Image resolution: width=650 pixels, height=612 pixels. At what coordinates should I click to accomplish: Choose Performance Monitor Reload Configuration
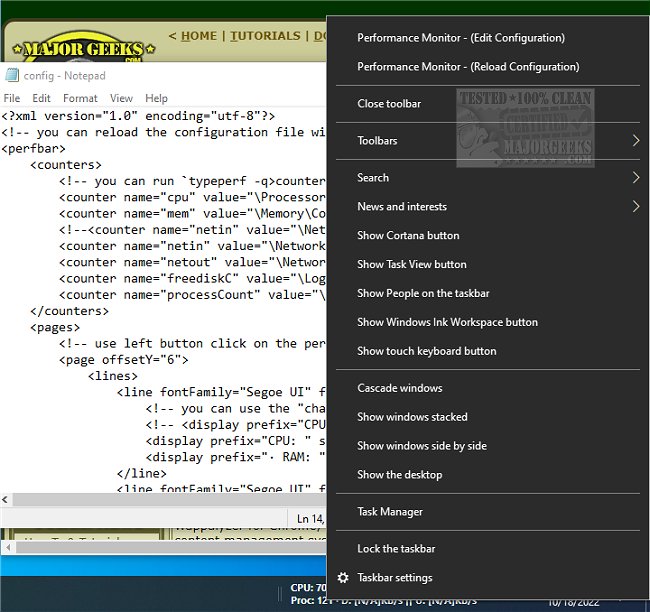click(x=467, y=67)
